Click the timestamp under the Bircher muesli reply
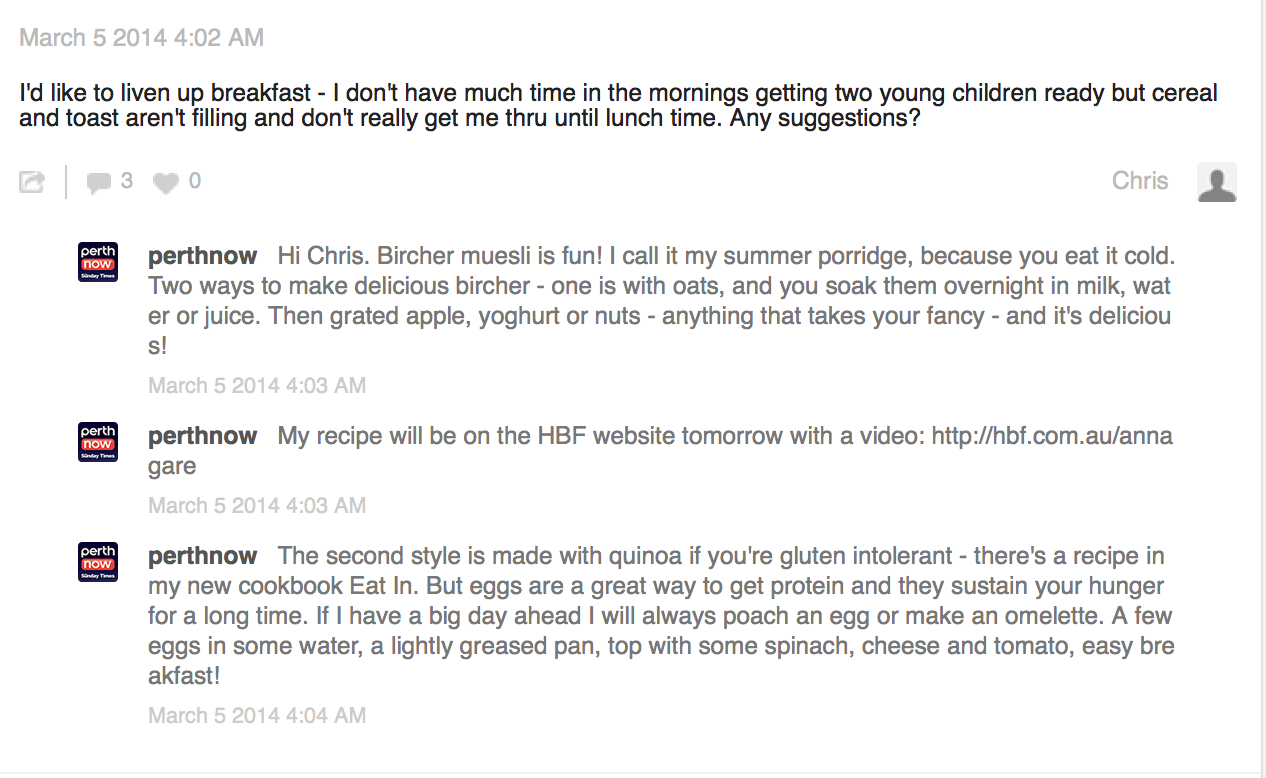 (257, 386)
